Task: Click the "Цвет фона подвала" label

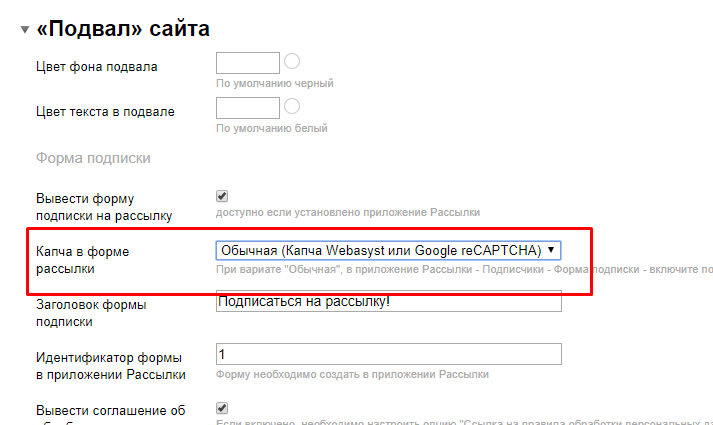Action: (x=97, y=67)
